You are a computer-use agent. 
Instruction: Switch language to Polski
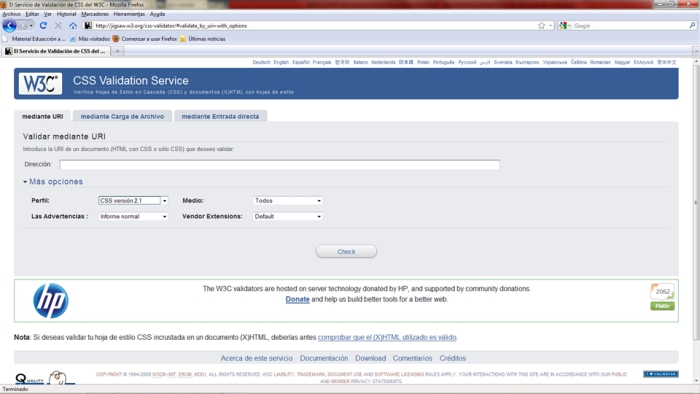423,62
